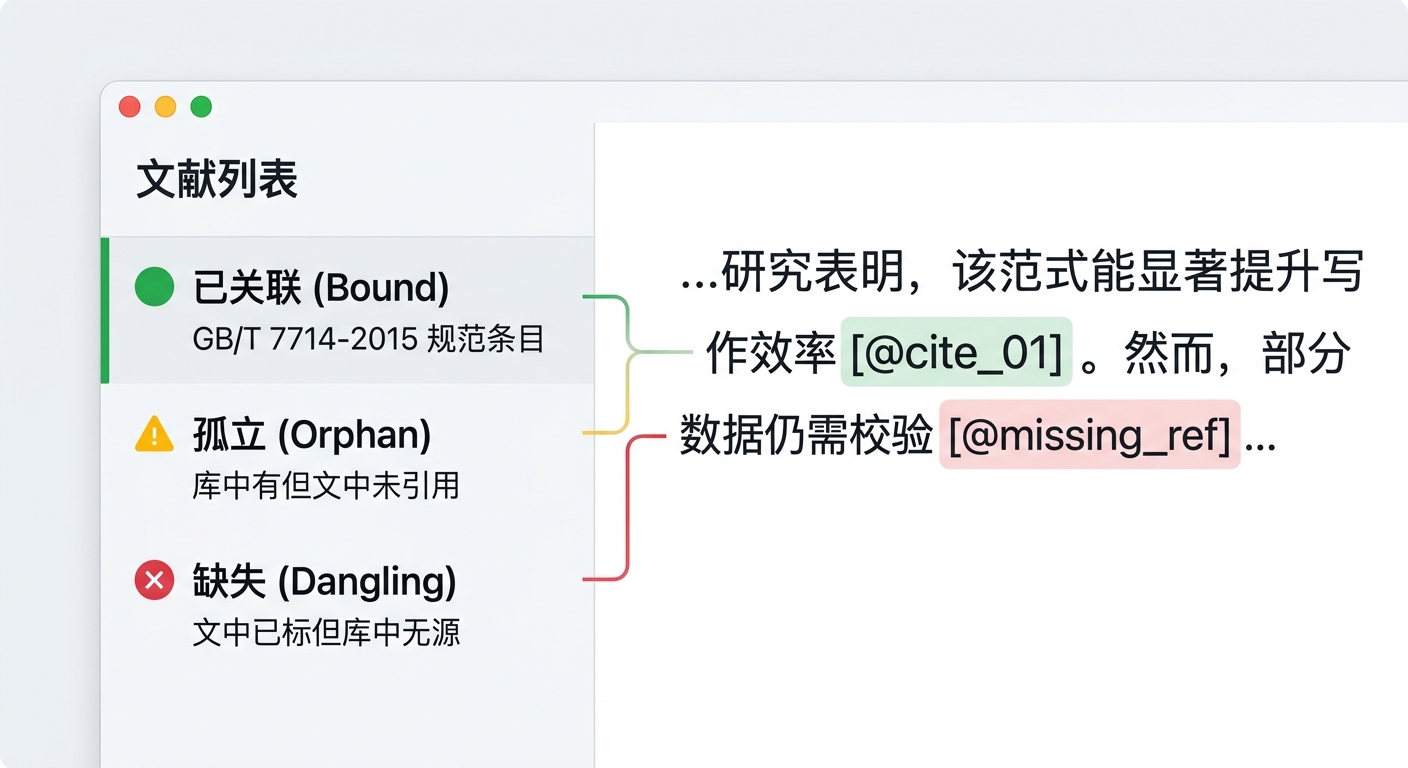
Task: Click the green [@cite_01] citation tag
Action: pos(956,352)
